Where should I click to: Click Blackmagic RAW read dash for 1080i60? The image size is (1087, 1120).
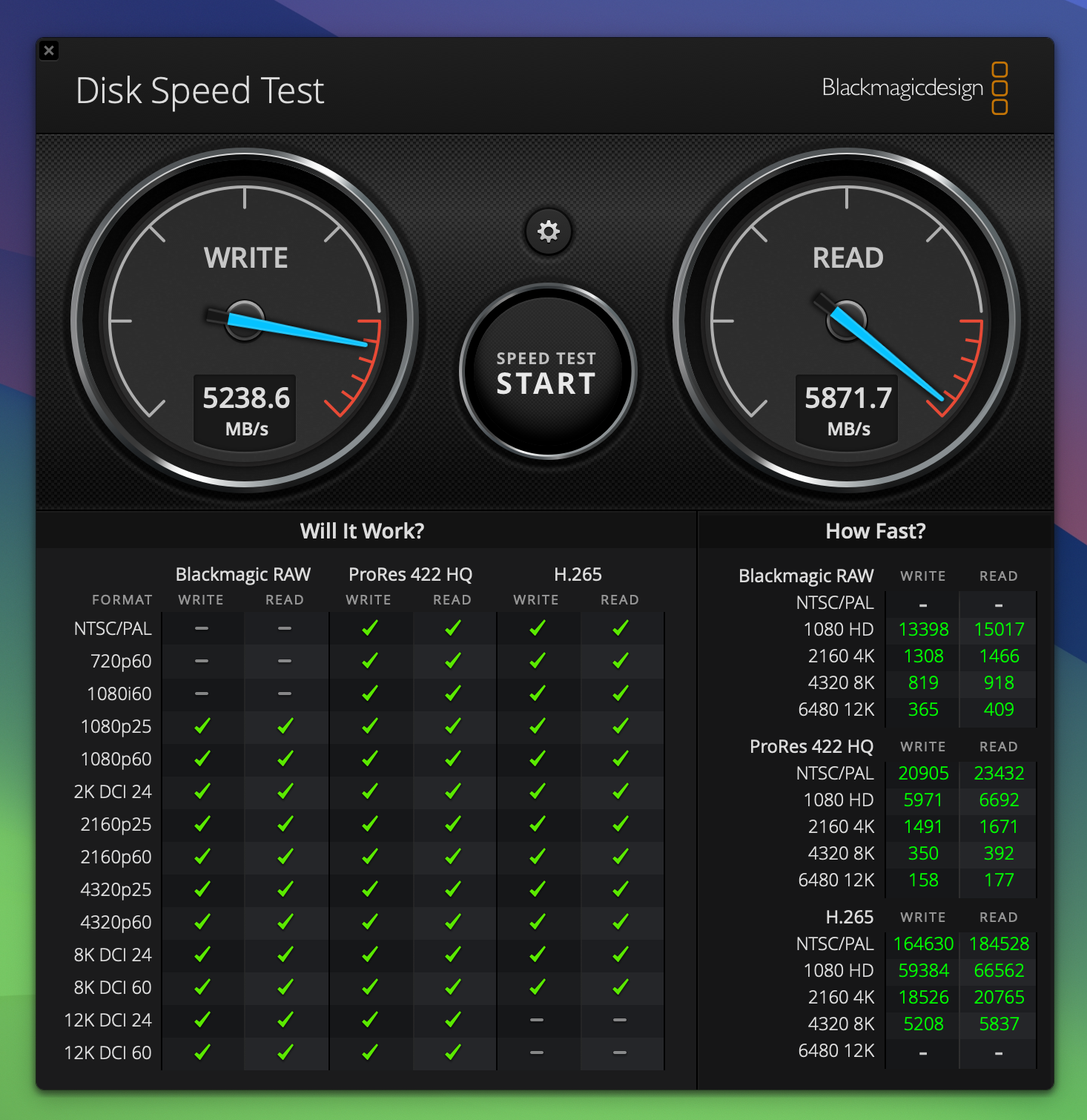point(285,694)
